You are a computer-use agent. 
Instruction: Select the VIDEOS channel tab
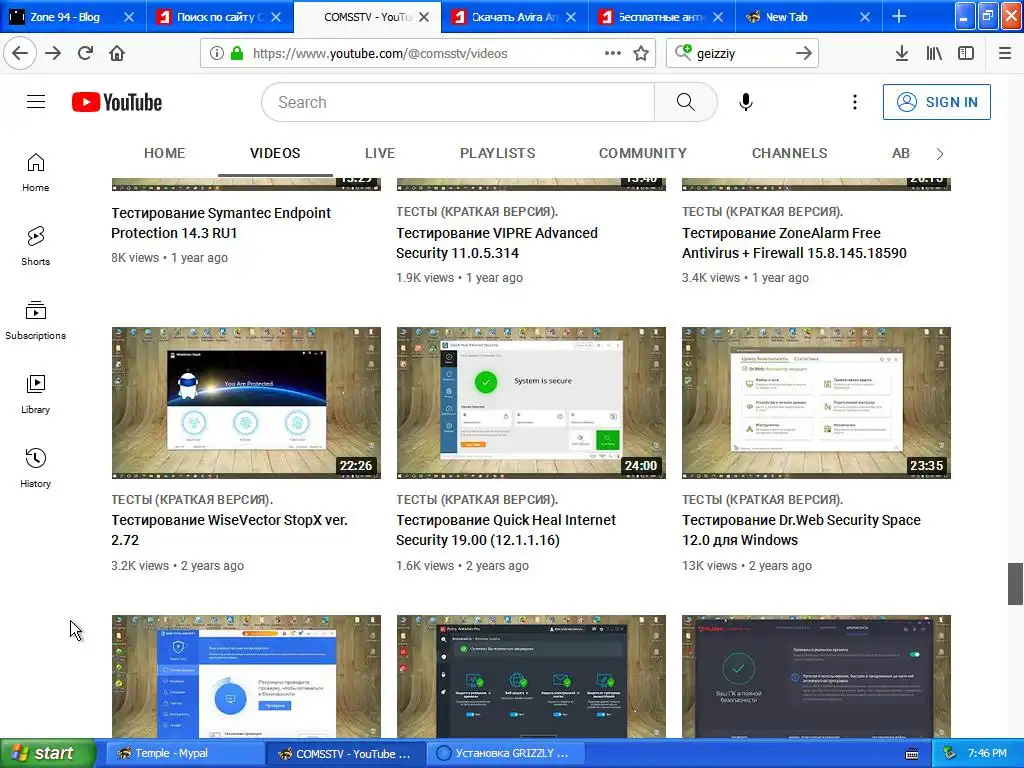pos(275,153)
